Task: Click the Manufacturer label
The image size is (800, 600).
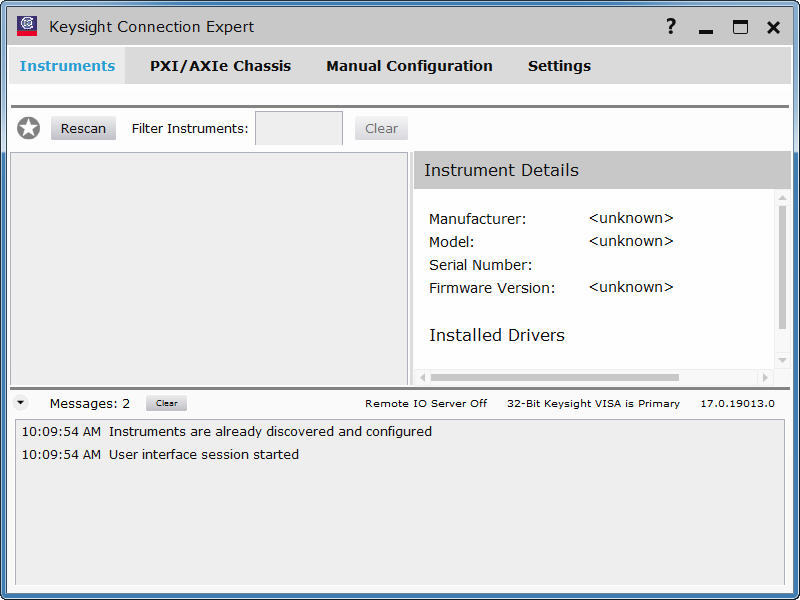Action: 477,219
